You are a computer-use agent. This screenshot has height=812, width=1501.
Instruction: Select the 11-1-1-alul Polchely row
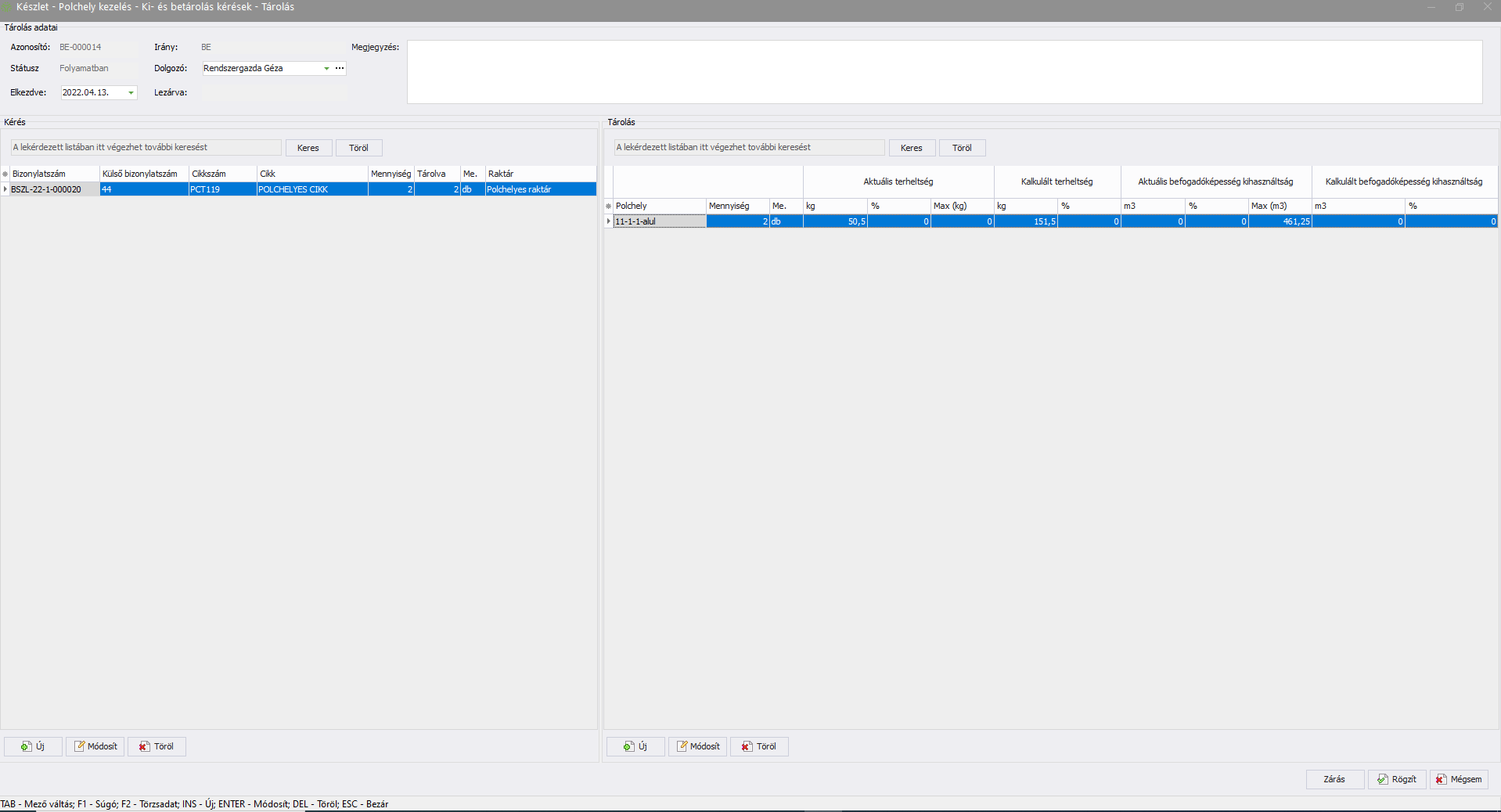point(659,222)
